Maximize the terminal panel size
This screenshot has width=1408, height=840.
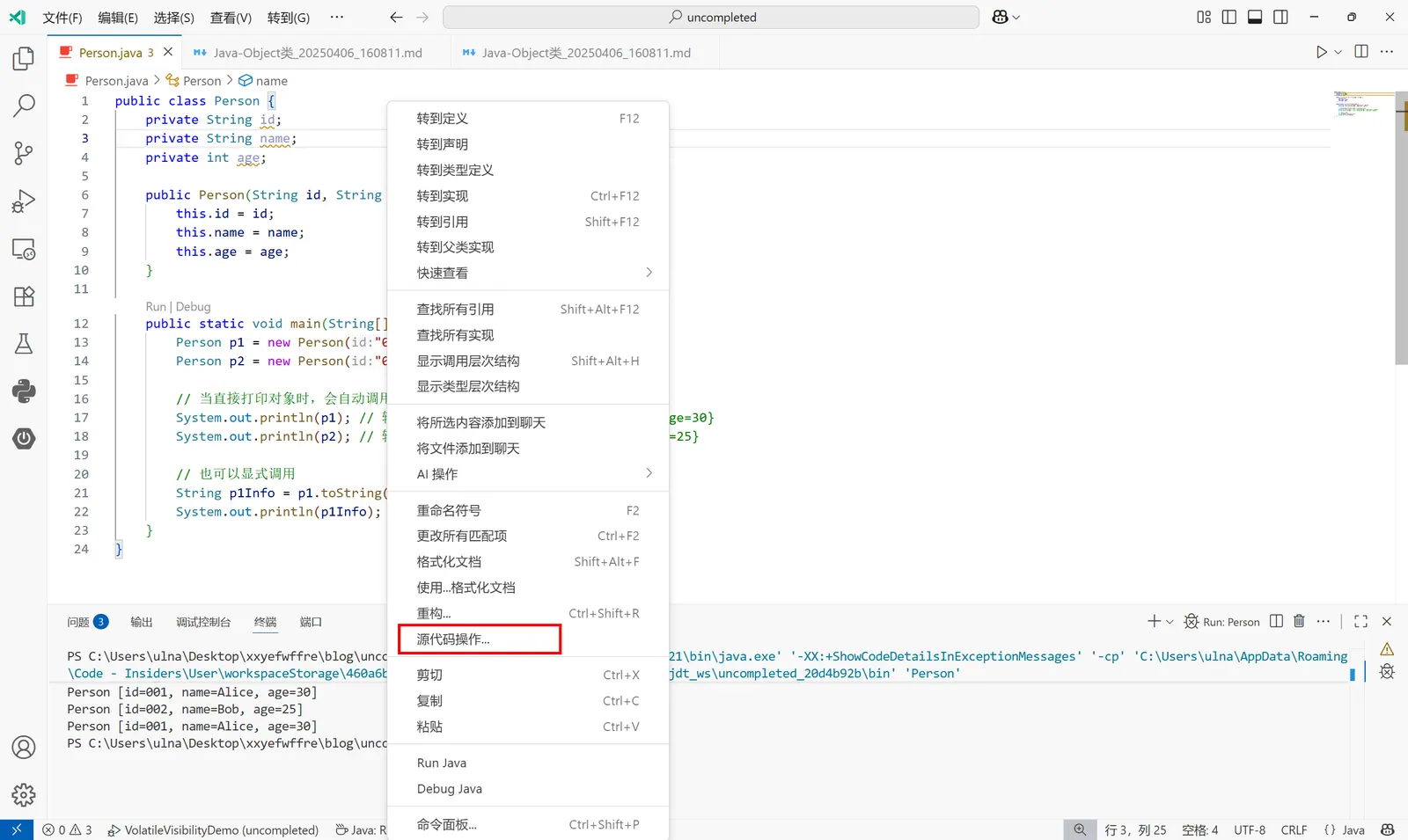pos(1360,622)
